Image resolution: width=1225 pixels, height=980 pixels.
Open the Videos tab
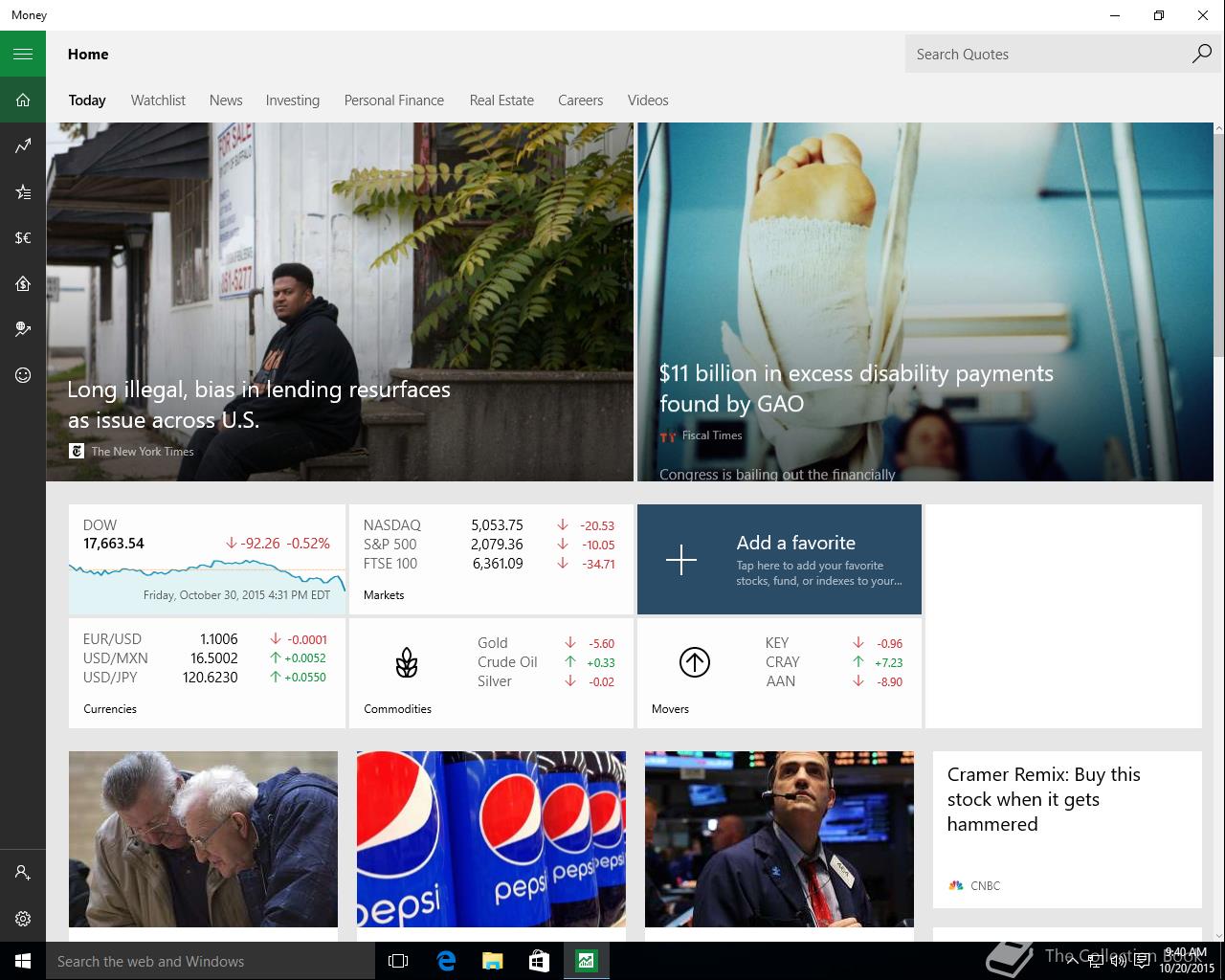click(648, 100)
